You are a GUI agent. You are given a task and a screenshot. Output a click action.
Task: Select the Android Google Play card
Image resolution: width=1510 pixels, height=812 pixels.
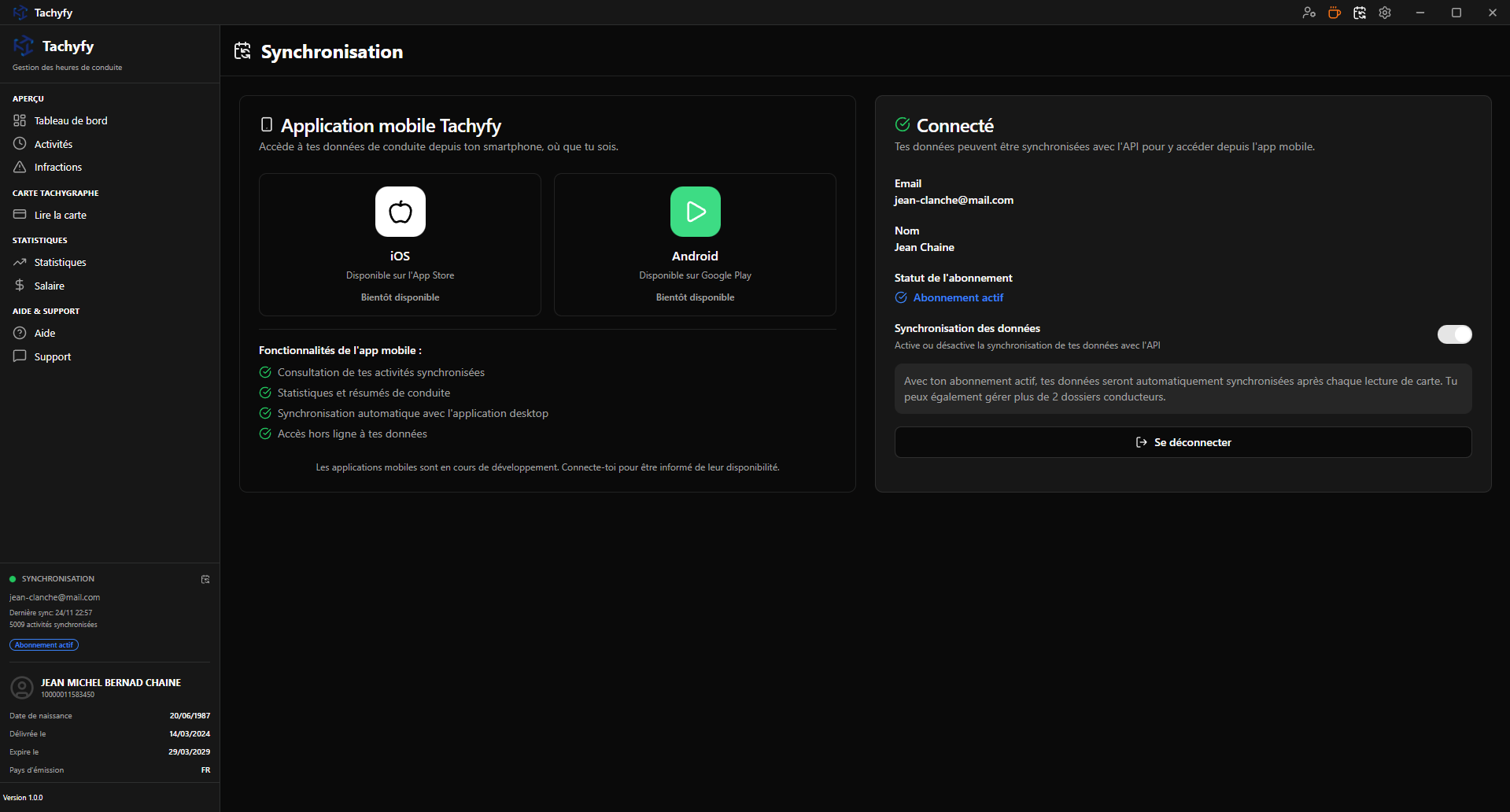click(695, 244)
